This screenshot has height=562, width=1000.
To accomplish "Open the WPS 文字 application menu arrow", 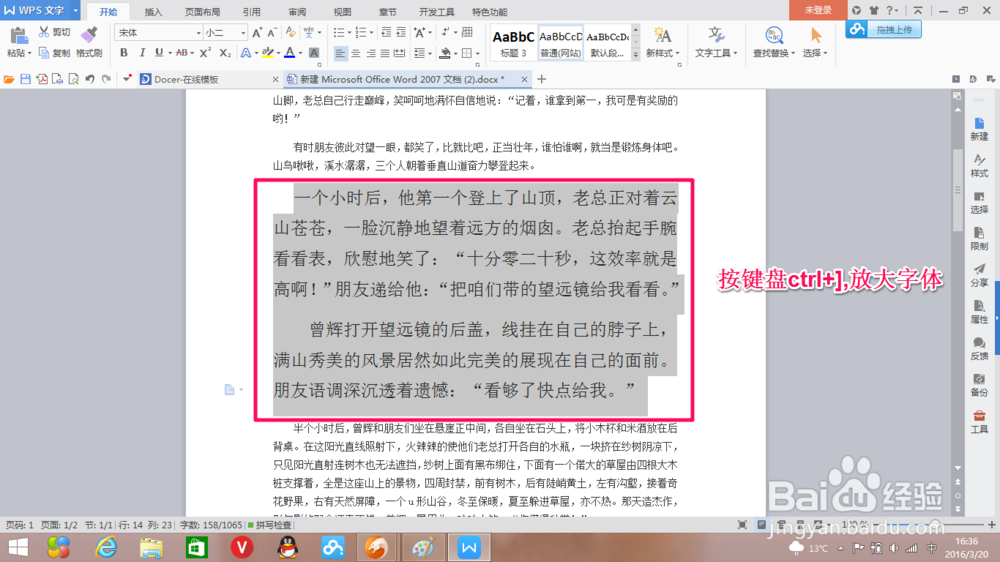I will pos(75,10).
